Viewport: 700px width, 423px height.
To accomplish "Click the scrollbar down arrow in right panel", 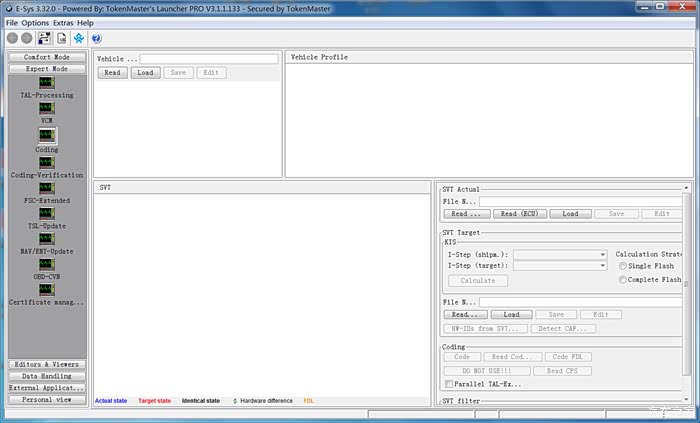I will coord(686,400).
